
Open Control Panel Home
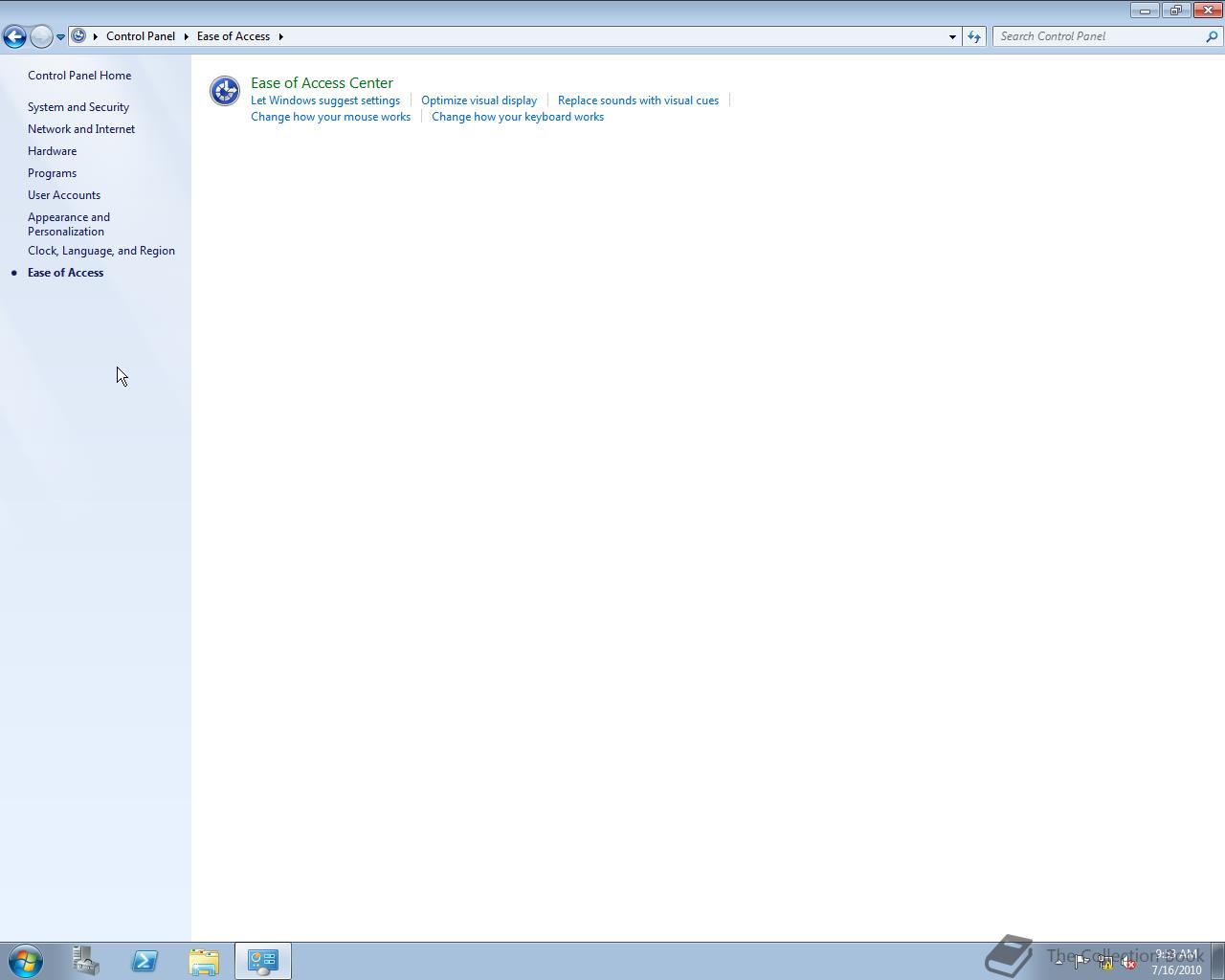click(x=79, y=76)
